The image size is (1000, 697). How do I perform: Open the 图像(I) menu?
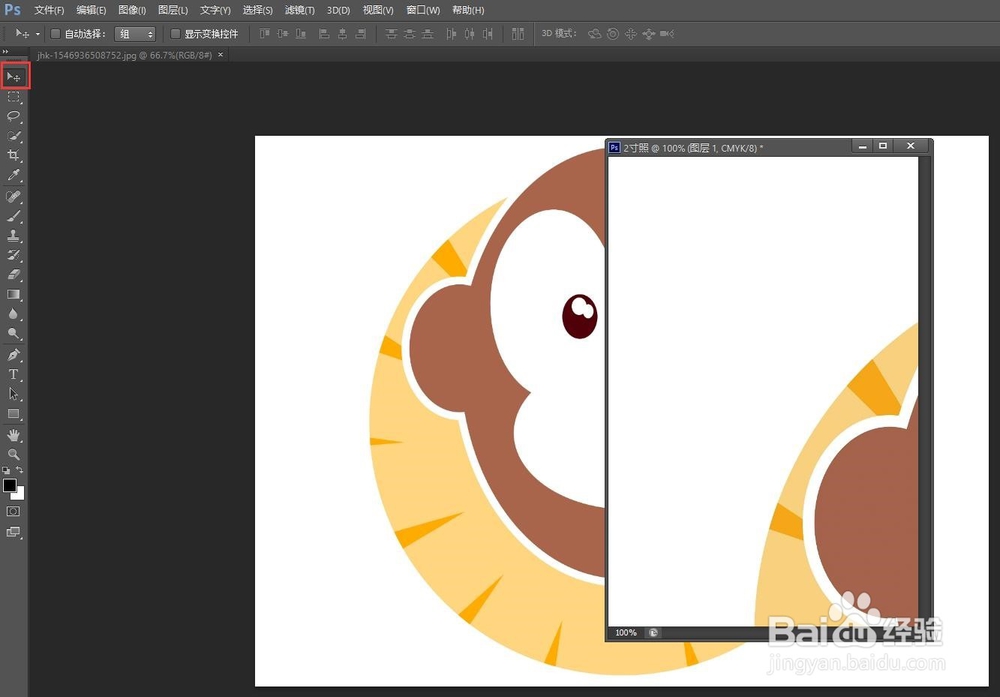point(132,10)
